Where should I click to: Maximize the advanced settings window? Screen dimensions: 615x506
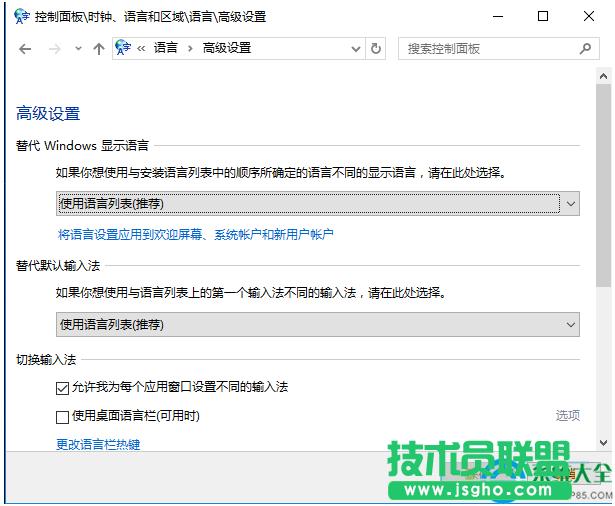click(543, 16)
